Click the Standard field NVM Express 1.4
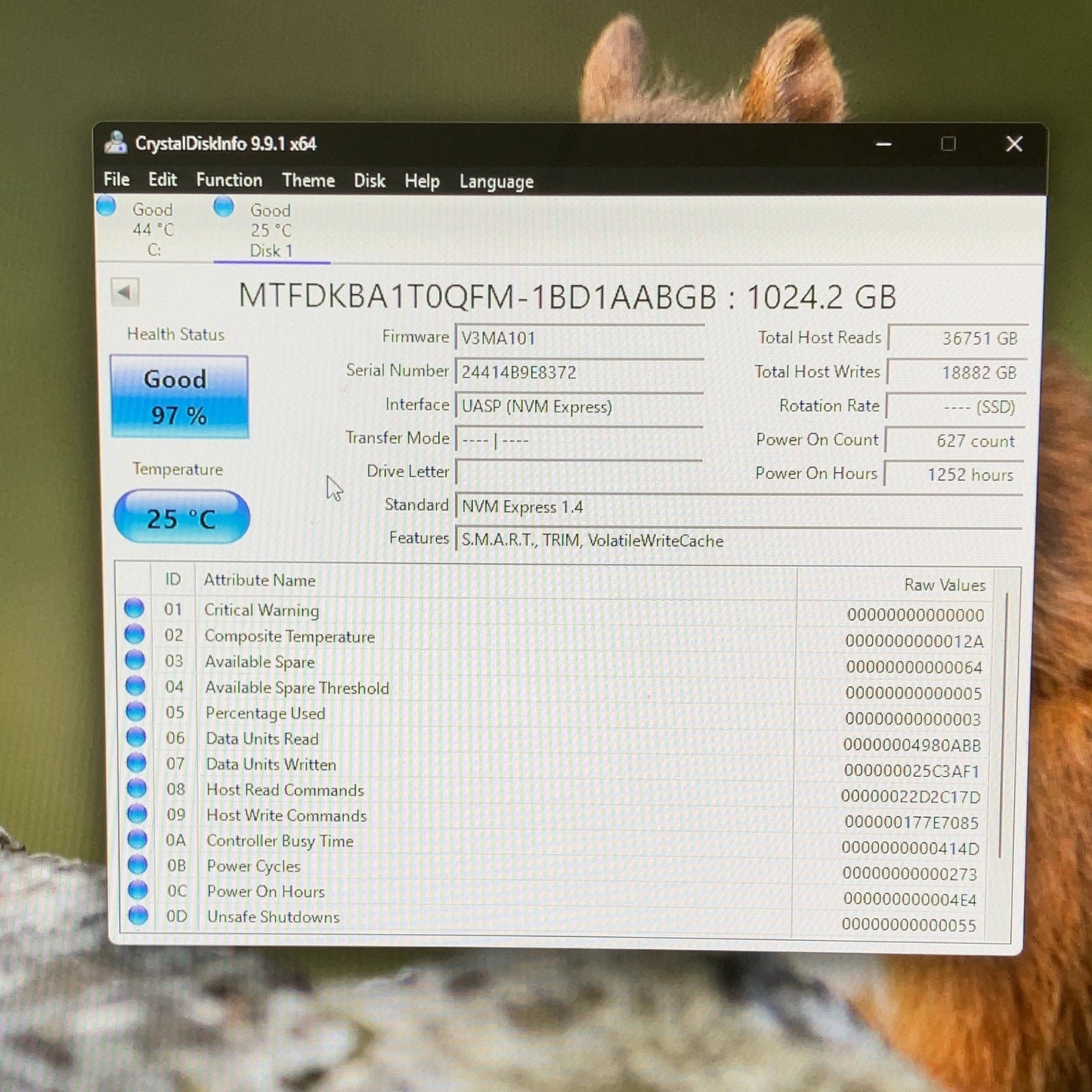Viewport: 1092px width, 1092px height. 739,506
